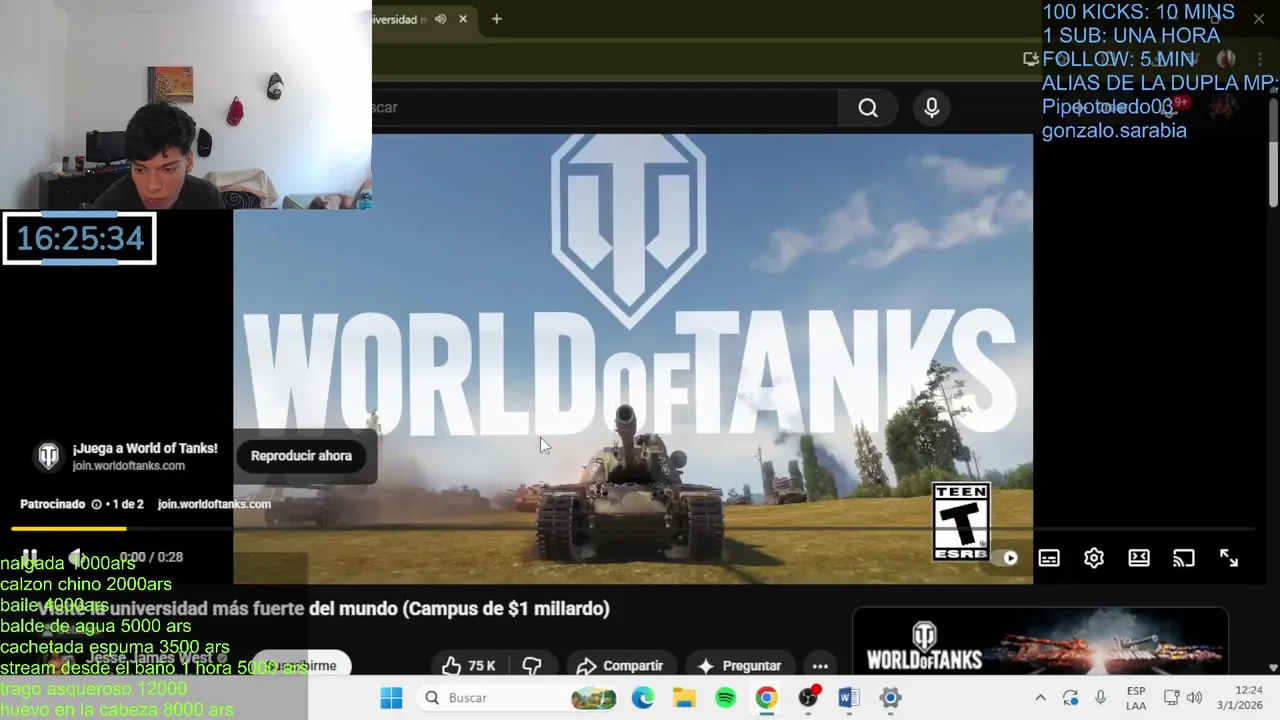Open the Windows Start menu

pos(391,698)
